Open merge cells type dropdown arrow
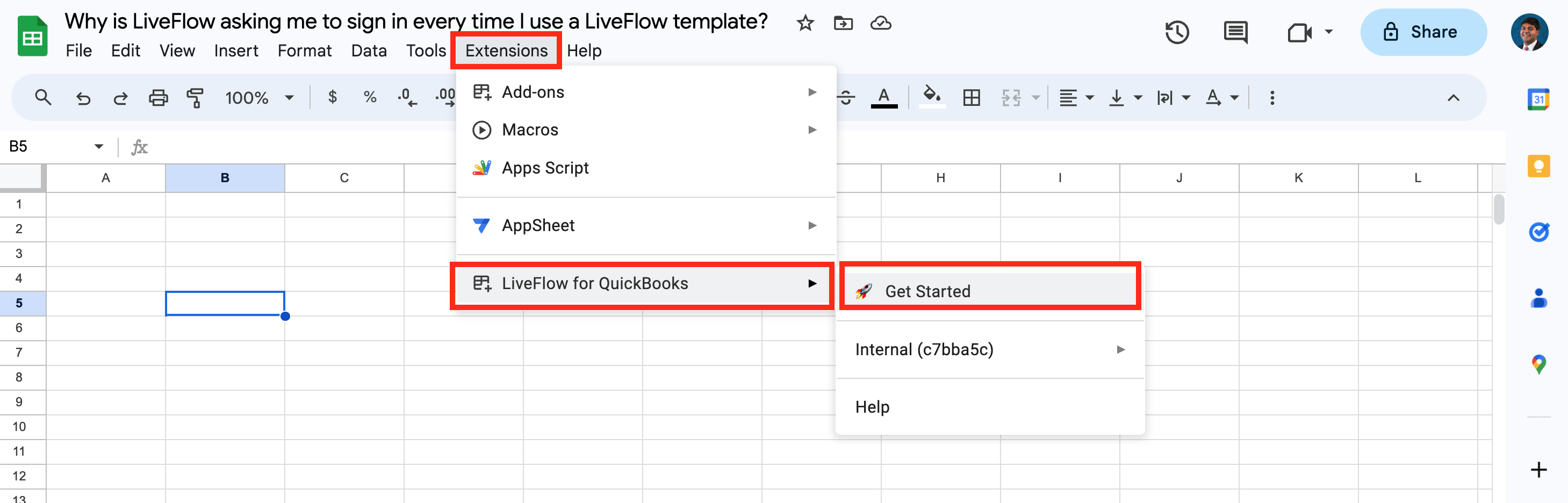 [1035, 97]
